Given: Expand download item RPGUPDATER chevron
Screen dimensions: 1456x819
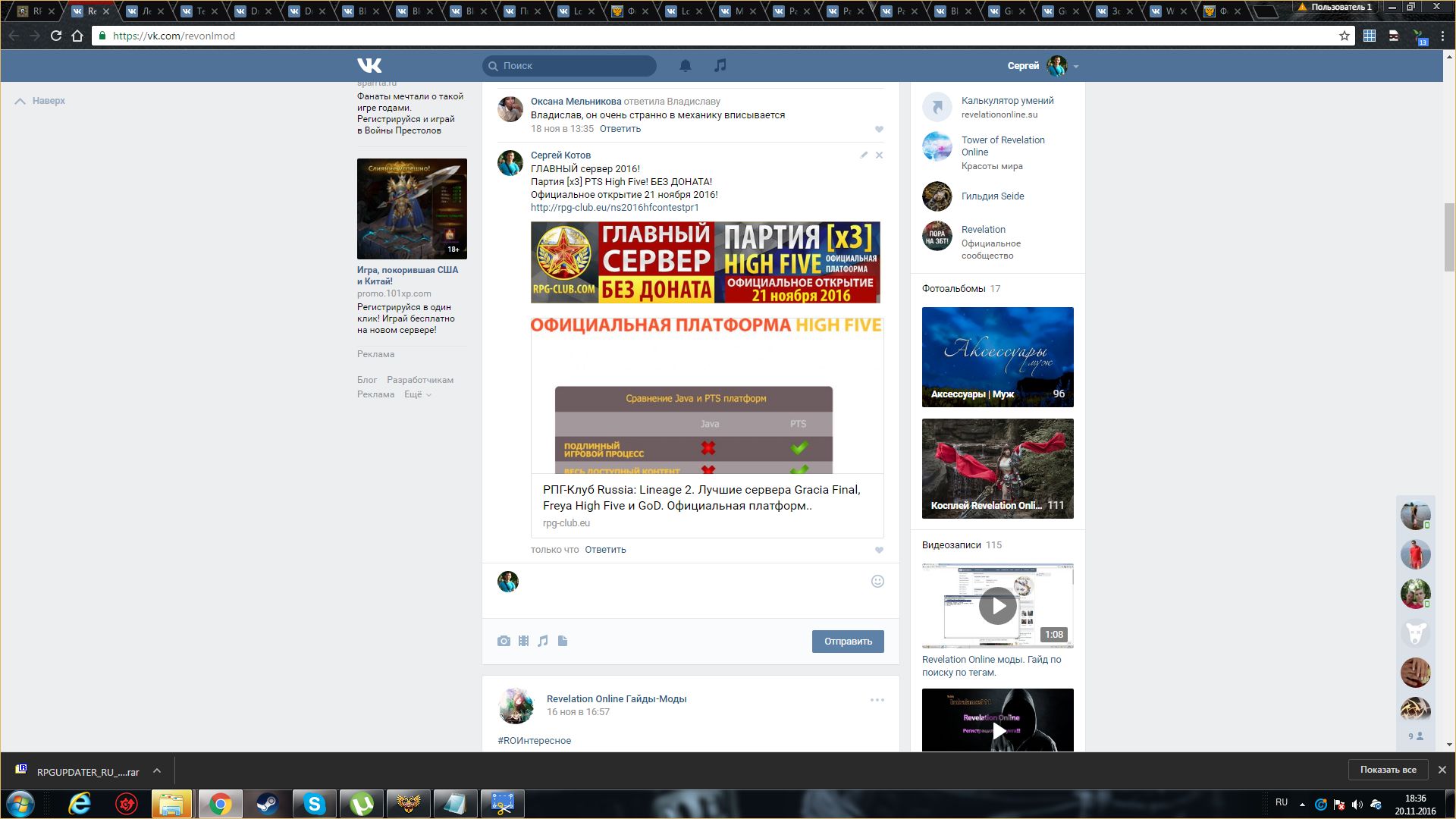Looking at the screenshot, I should [x=157, y=771].
